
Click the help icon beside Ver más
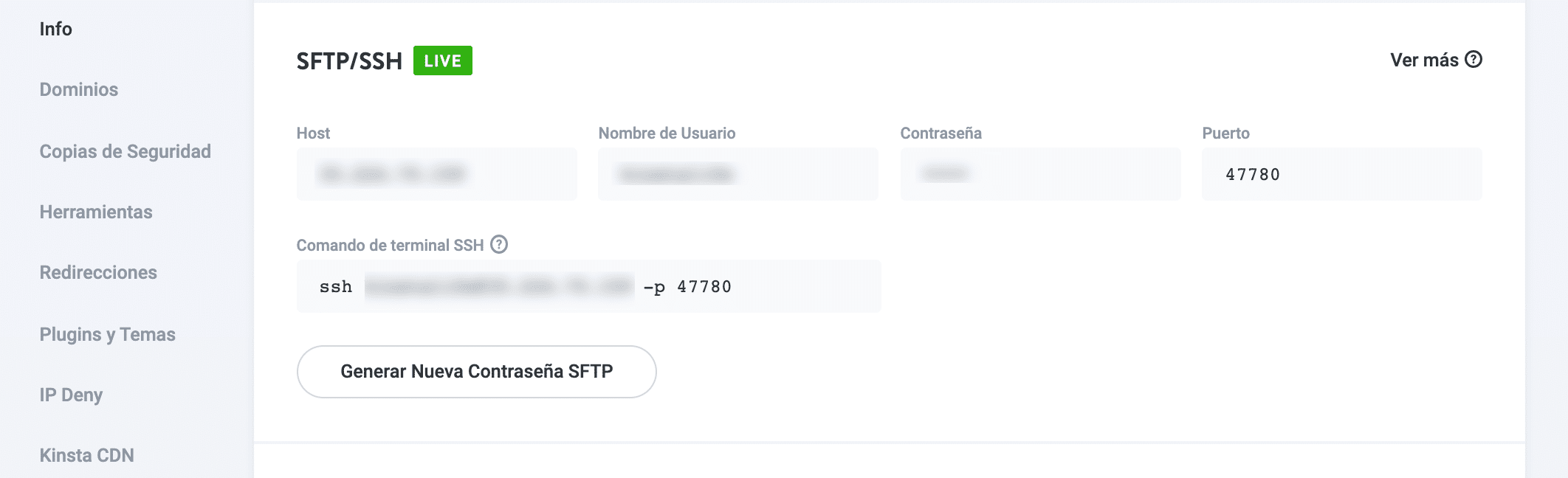point(1474,60)
